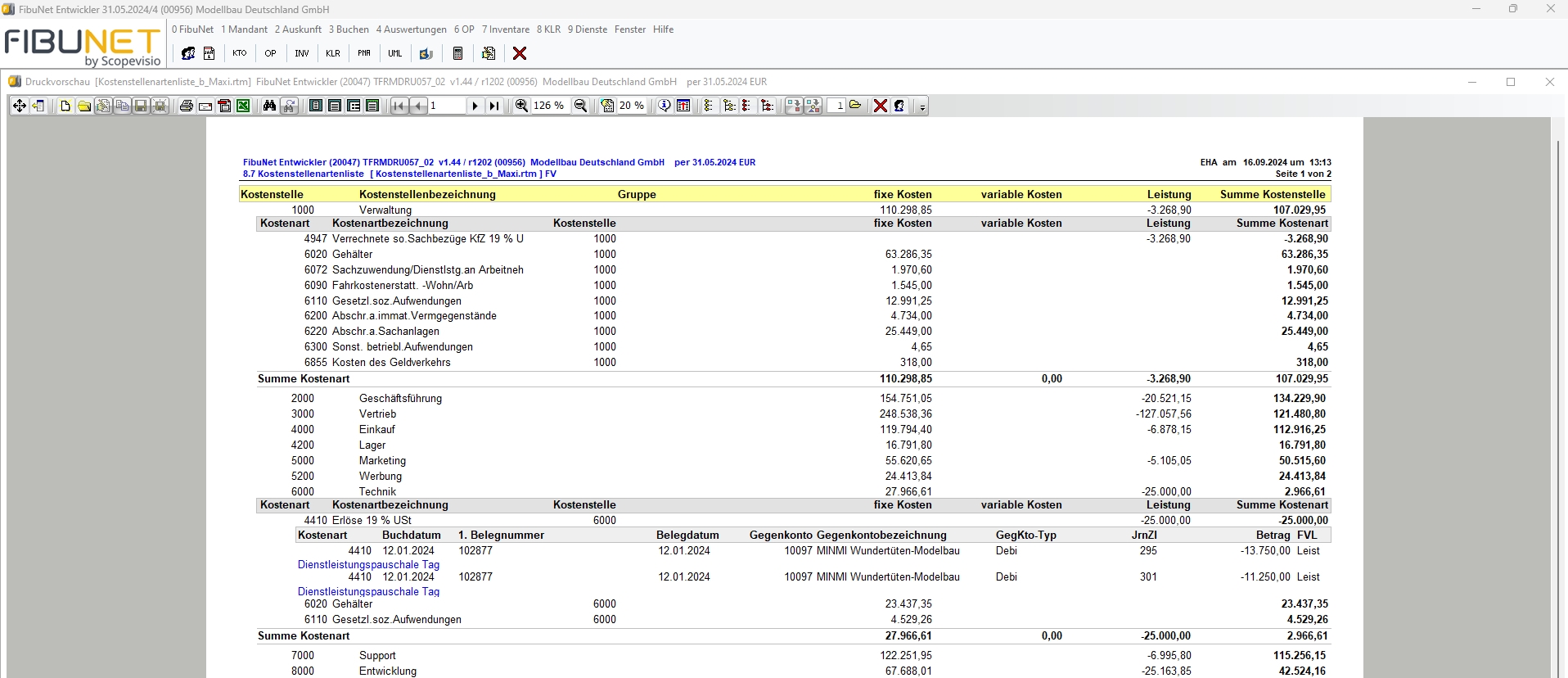
Task: Click the page number input field
Action: coord(446,106)
